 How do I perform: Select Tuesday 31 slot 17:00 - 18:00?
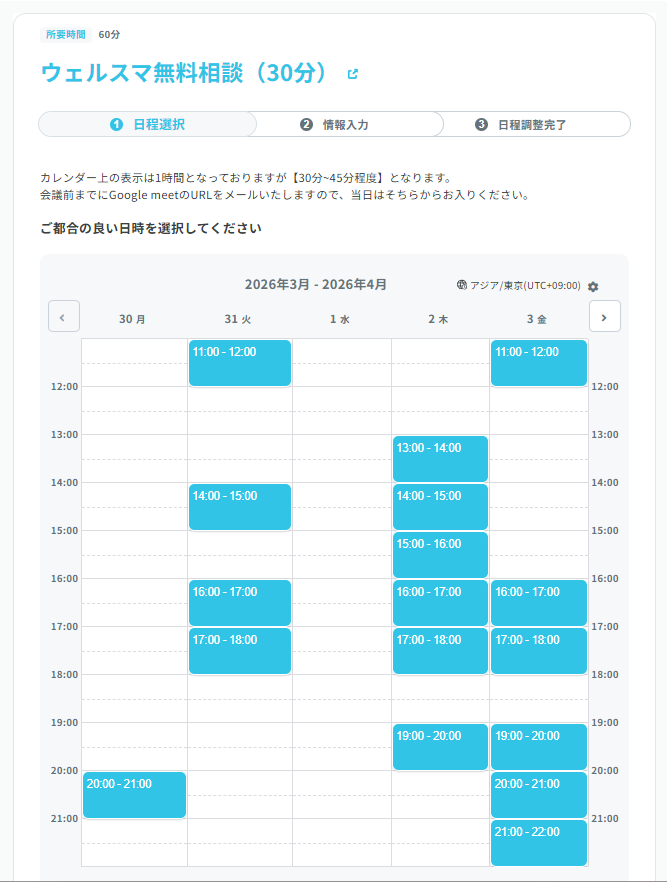240,651
